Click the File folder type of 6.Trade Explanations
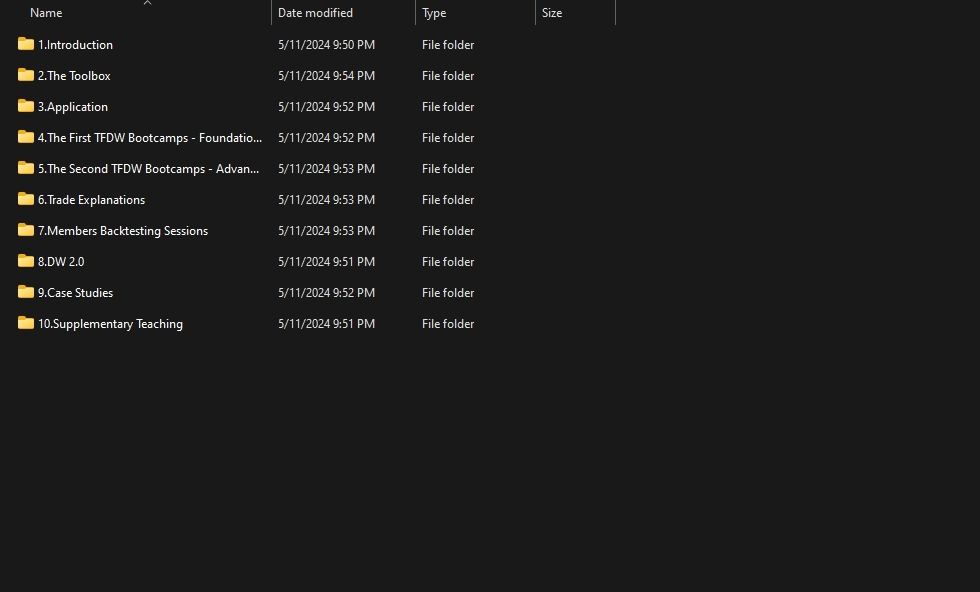The width and height of the screenshot is (980, 592). 448,199
